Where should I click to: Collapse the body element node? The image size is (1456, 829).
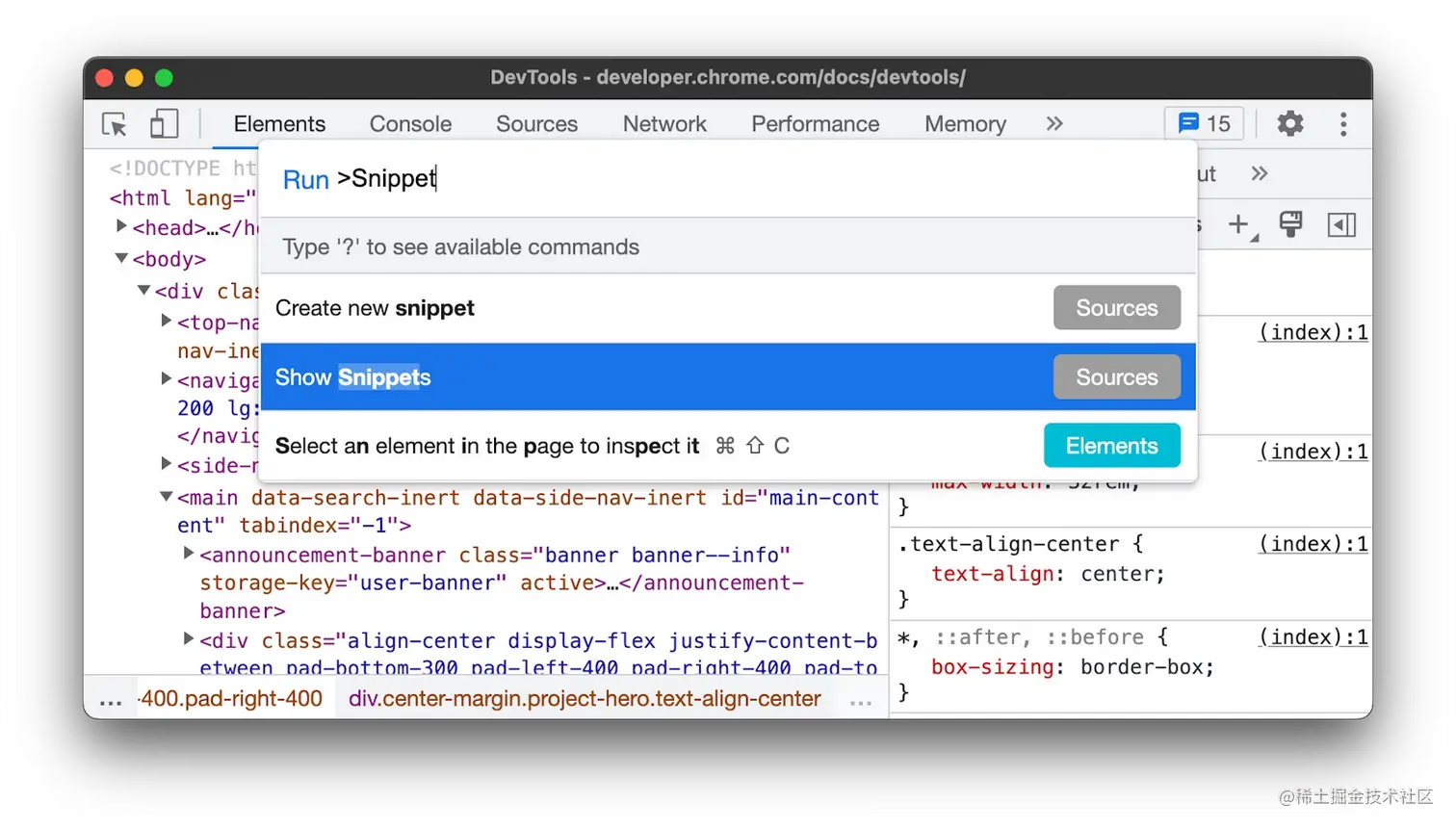tap(121, 258)
